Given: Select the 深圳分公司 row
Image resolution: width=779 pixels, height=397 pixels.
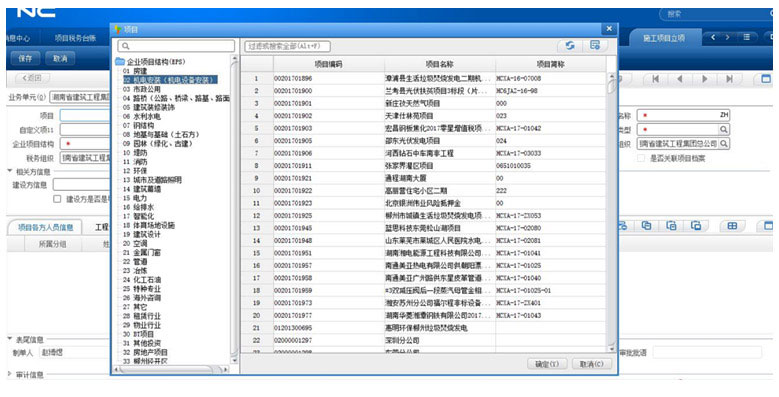Looking at the screenshot, I should (x=423, y=340).
